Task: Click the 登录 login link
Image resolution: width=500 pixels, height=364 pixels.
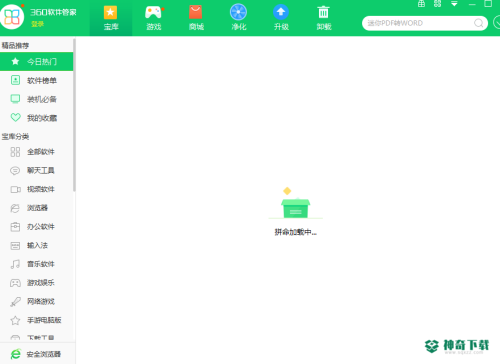Action: (x=37, y=24)
